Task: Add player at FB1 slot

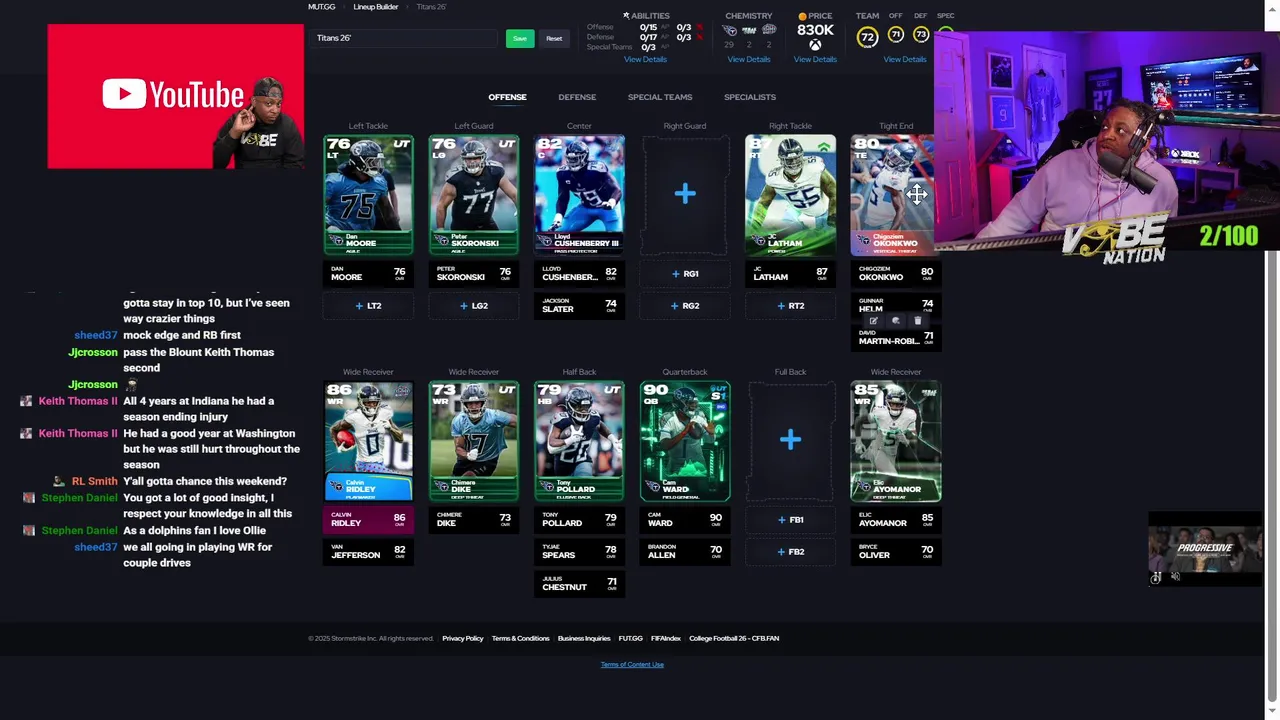Action: 790,520
